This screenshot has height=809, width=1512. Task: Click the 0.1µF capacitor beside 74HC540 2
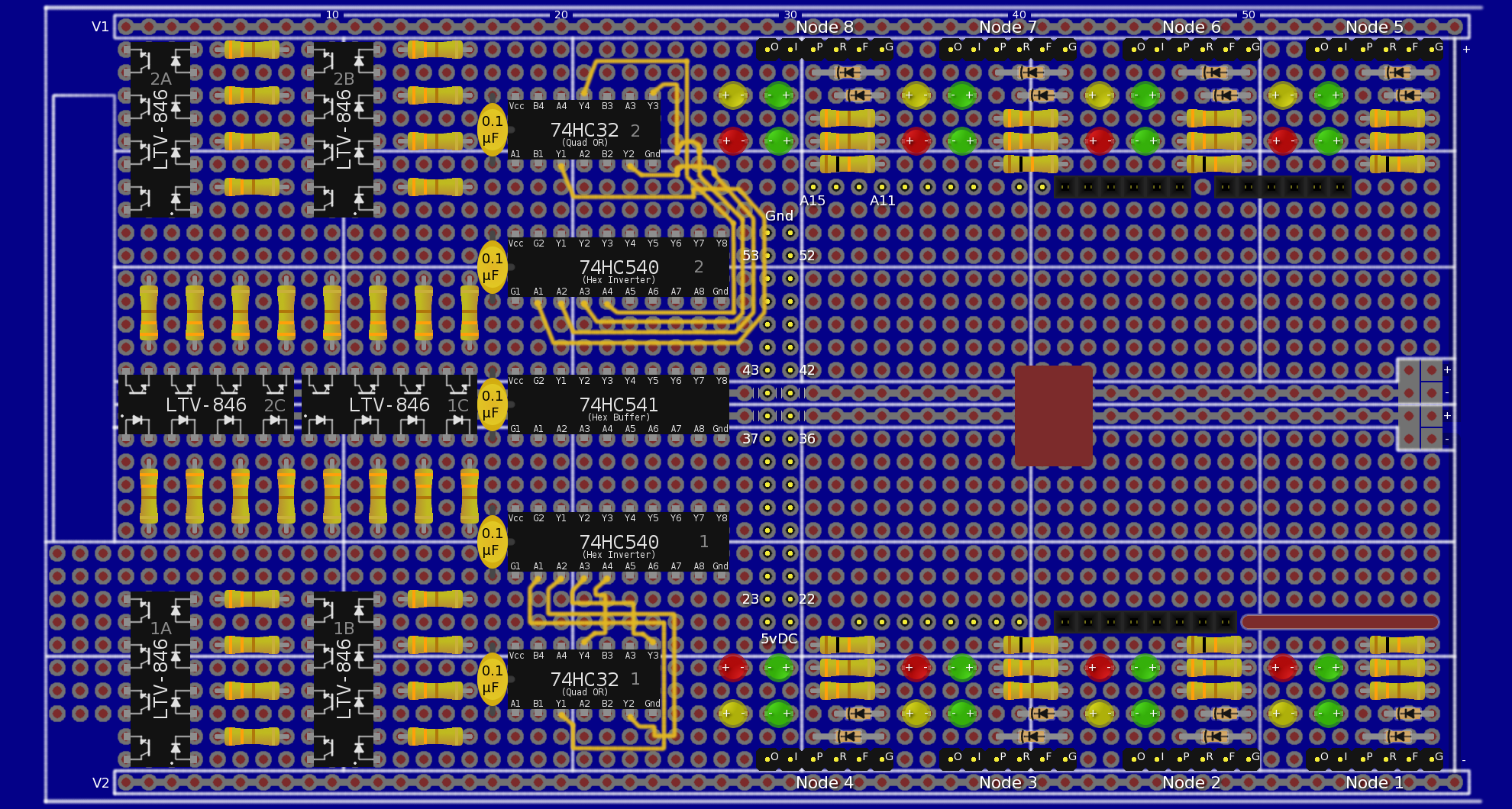click(x=492, y=267)
